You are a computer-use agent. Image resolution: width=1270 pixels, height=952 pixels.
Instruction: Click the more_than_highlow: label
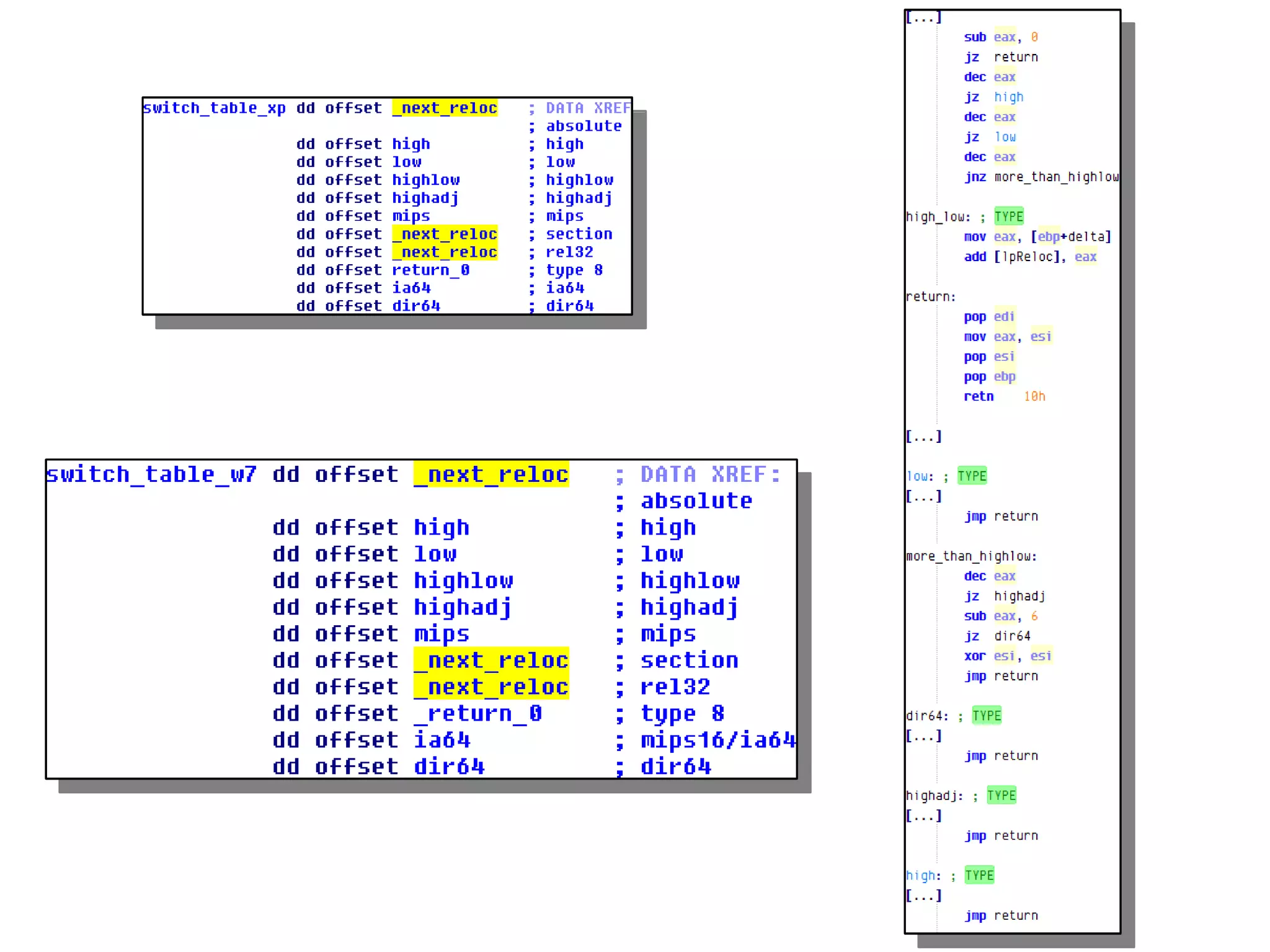(971, 556)
